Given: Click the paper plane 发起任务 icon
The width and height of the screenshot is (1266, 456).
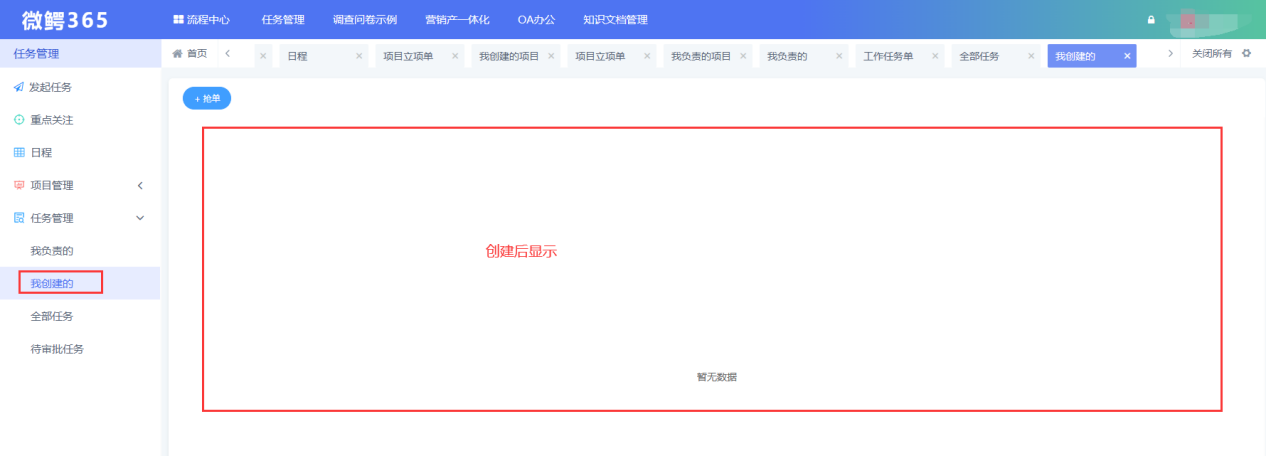Looking at the screenshot, I should click(18, 88).
